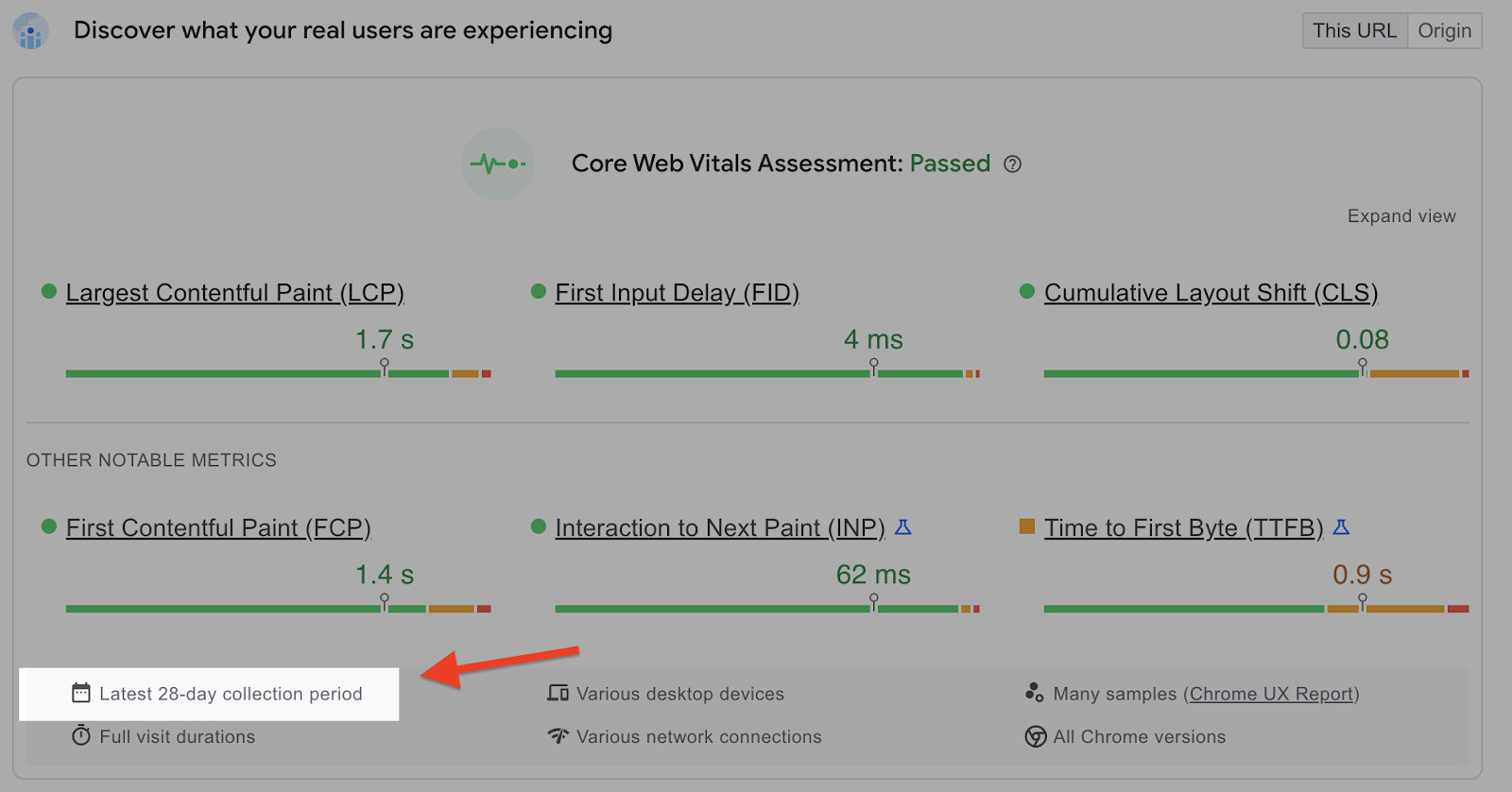1512x792 pixels.
Task: Expand the metrics view
Action: 1400,215
